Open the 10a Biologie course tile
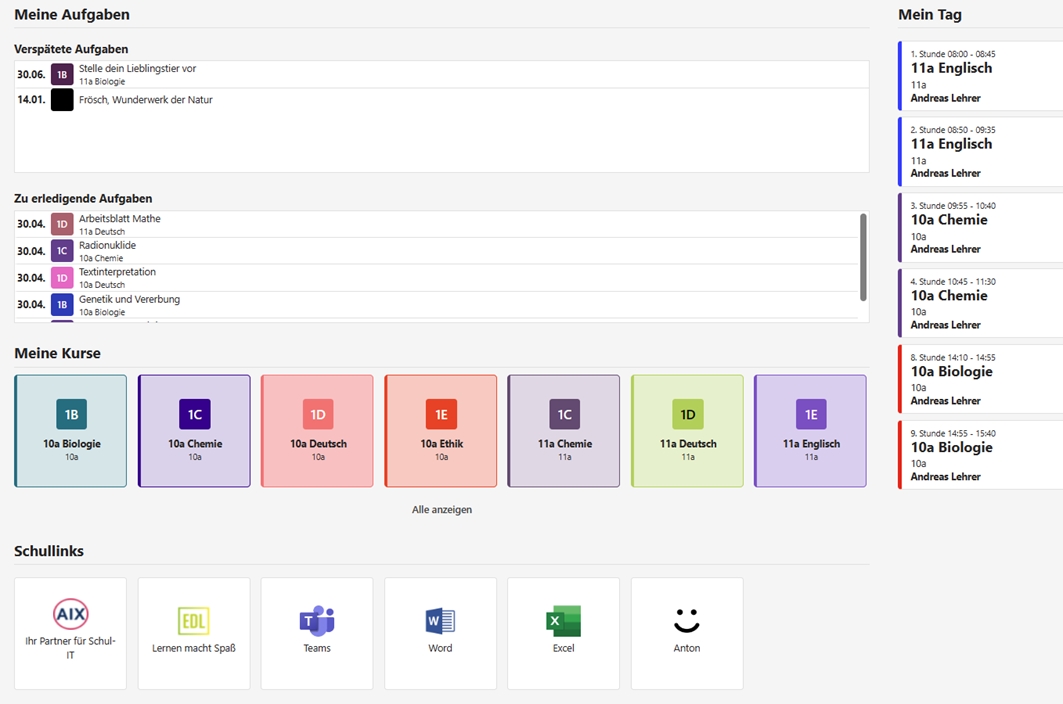Viewport: 1063px width, 704px height. [71, 431]
